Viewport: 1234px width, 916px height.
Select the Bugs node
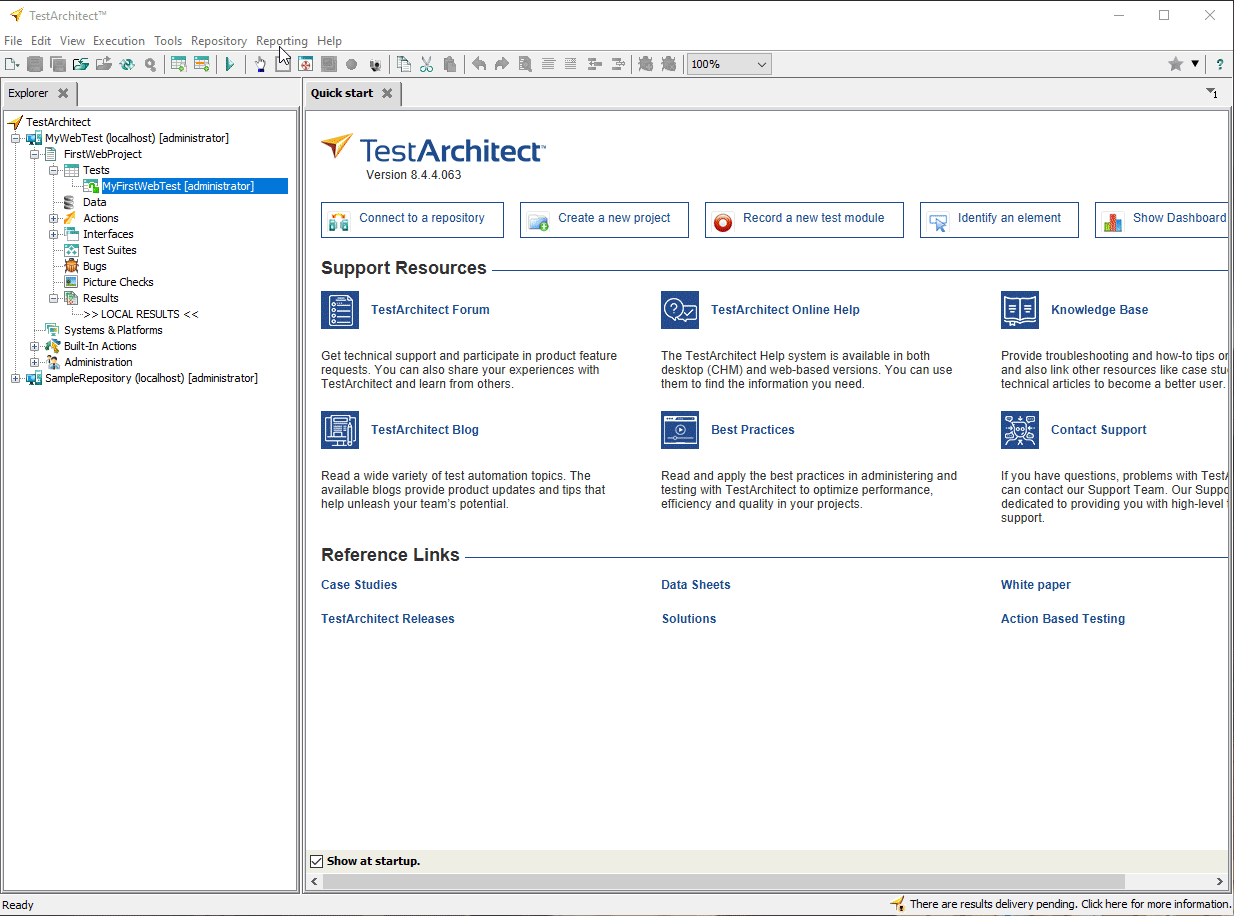pos(94,266)
